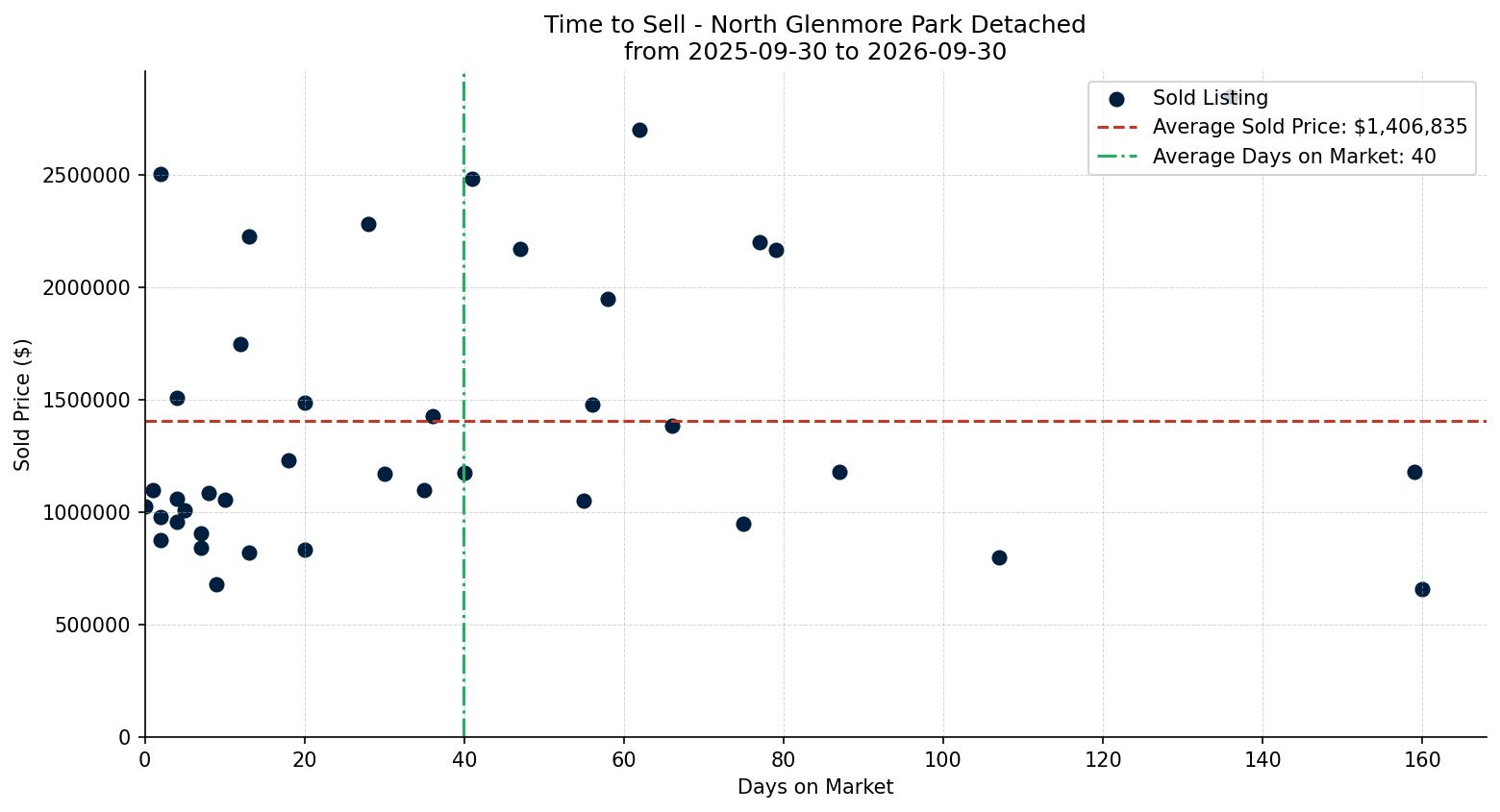The image size is (1500, 812).
Task: Select the data point at 159 days
Action: (1414, 472)
